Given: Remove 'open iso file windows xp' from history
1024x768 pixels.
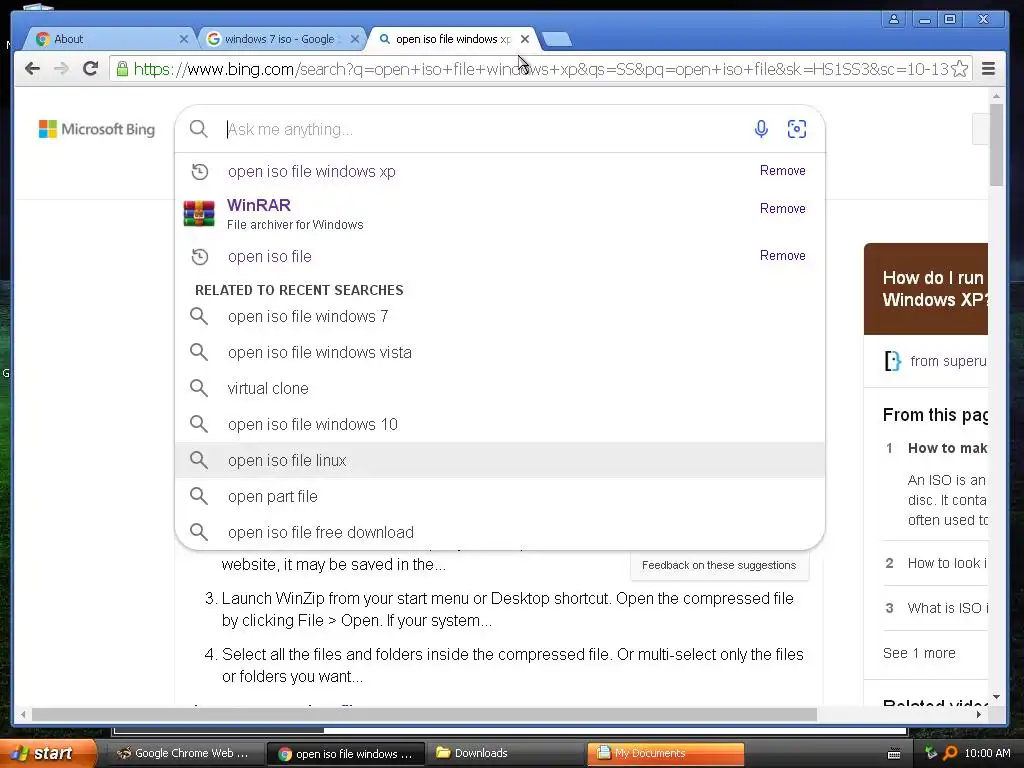Looking at the screenshot, I should point(782,170).
